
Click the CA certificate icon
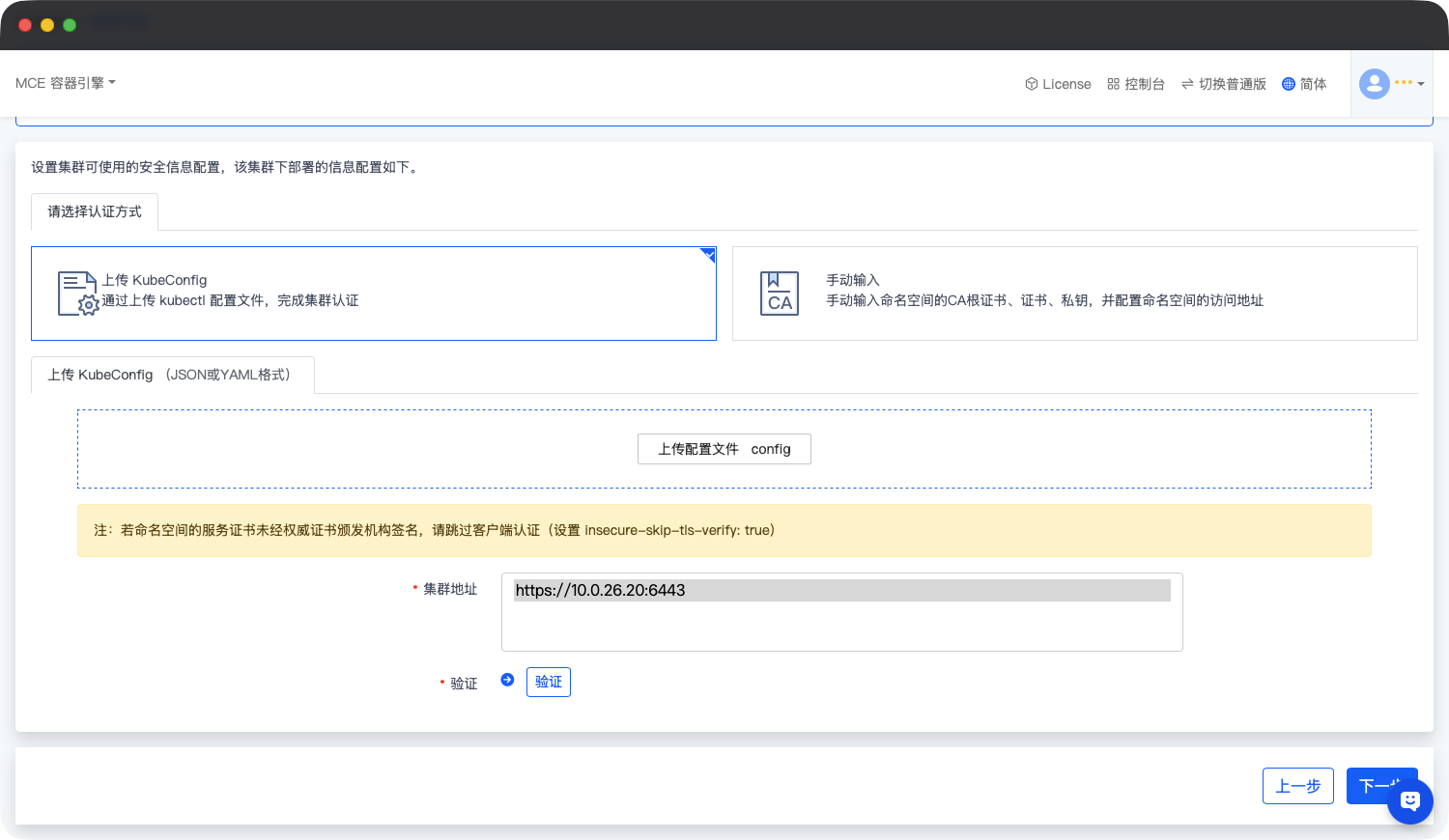pos(779,294)
